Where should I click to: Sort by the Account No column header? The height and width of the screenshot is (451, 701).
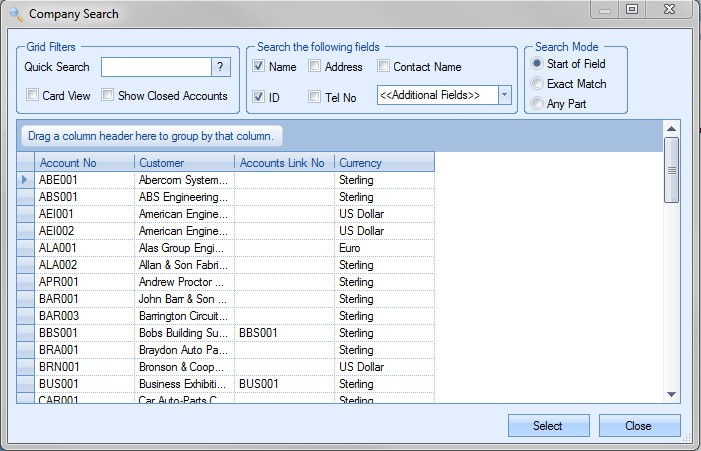point(84,162)
